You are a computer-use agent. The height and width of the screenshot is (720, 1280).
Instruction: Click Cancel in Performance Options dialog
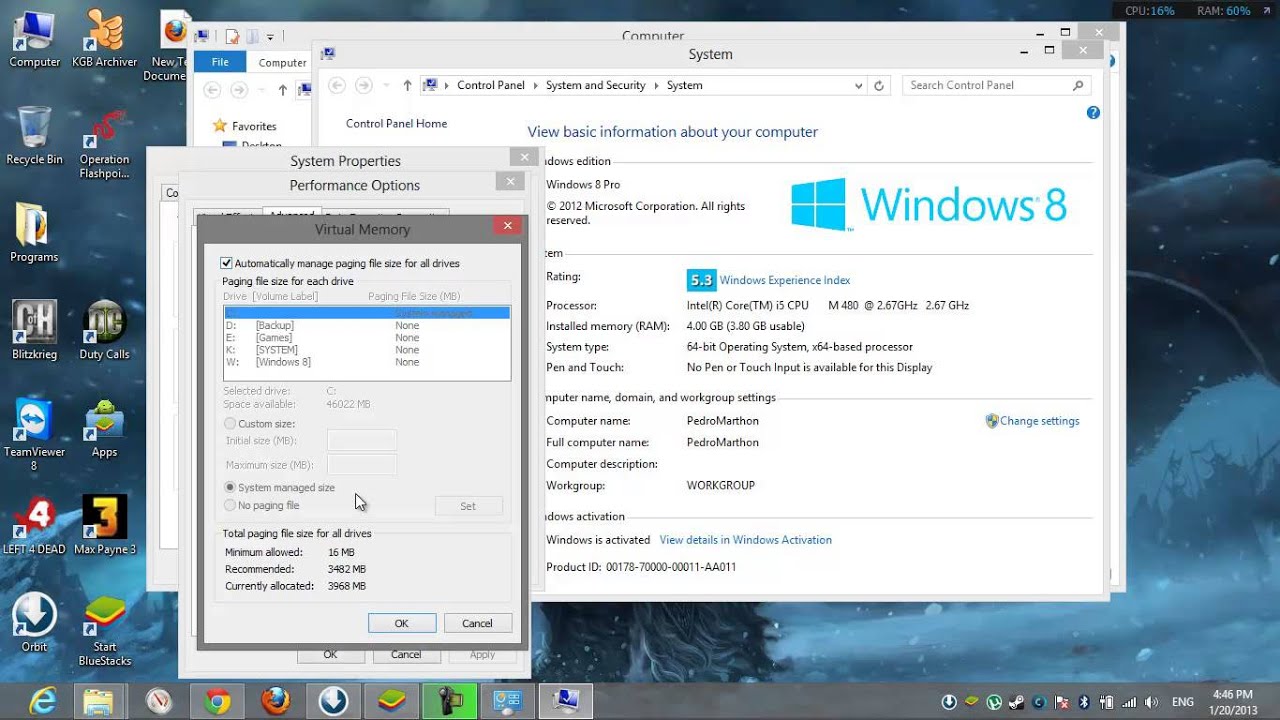click(405, 654)
